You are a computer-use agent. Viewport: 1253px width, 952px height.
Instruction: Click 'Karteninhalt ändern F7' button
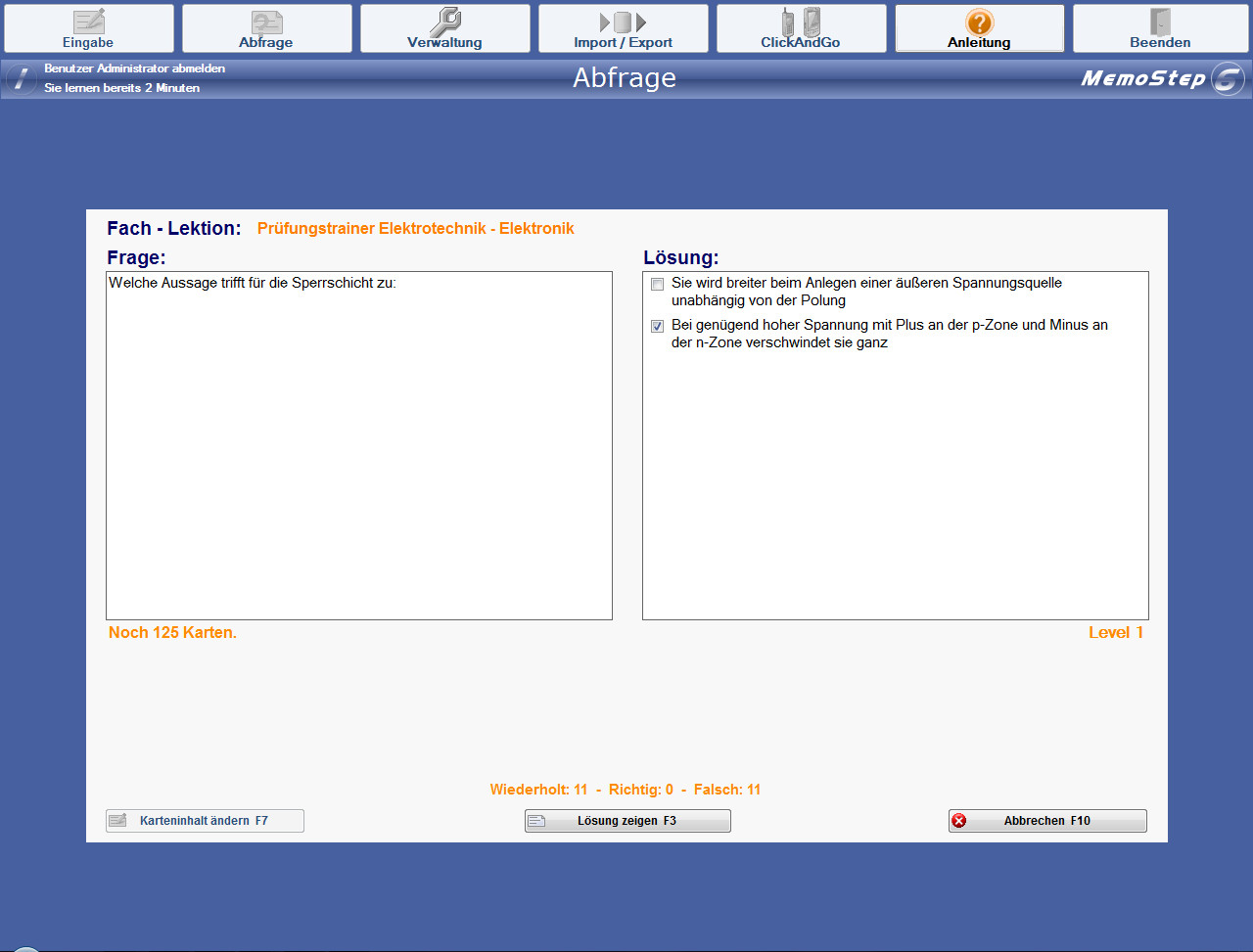pyautogui.click(x=205, y=821)
